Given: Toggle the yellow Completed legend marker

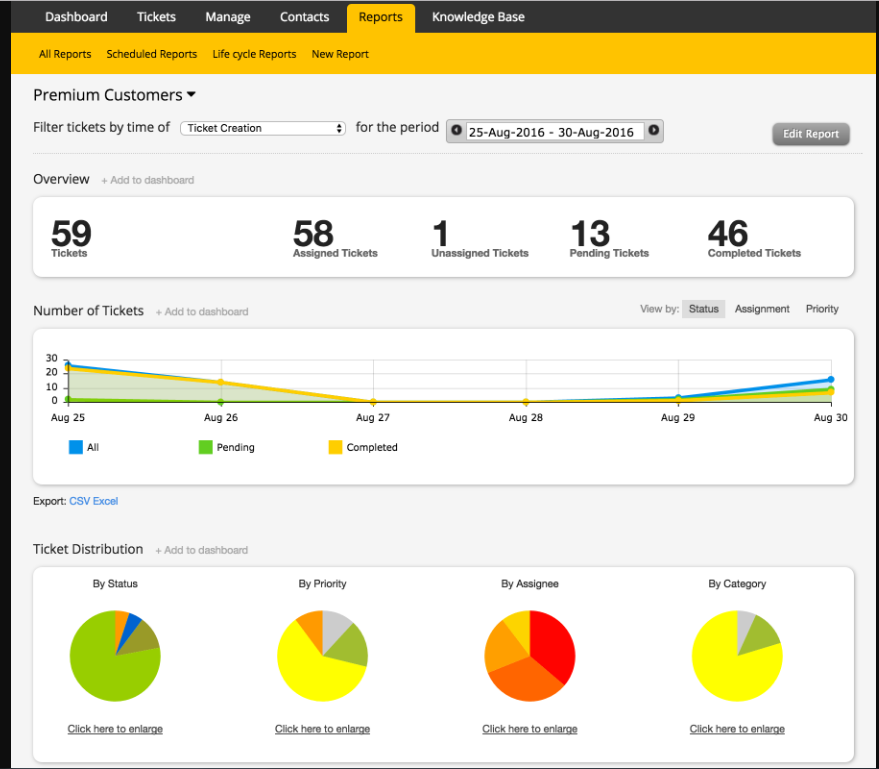Looking at the screenshot, I should click(x=336, y=447).
